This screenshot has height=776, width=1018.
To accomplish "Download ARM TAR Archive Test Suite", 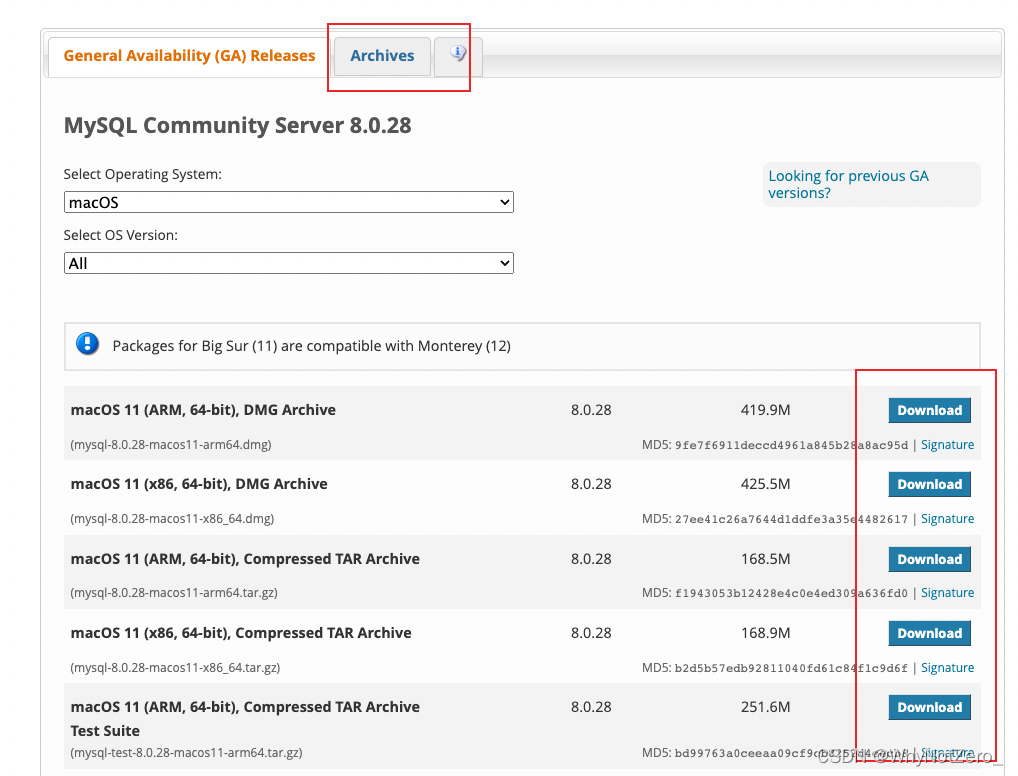I will (929, 707).
